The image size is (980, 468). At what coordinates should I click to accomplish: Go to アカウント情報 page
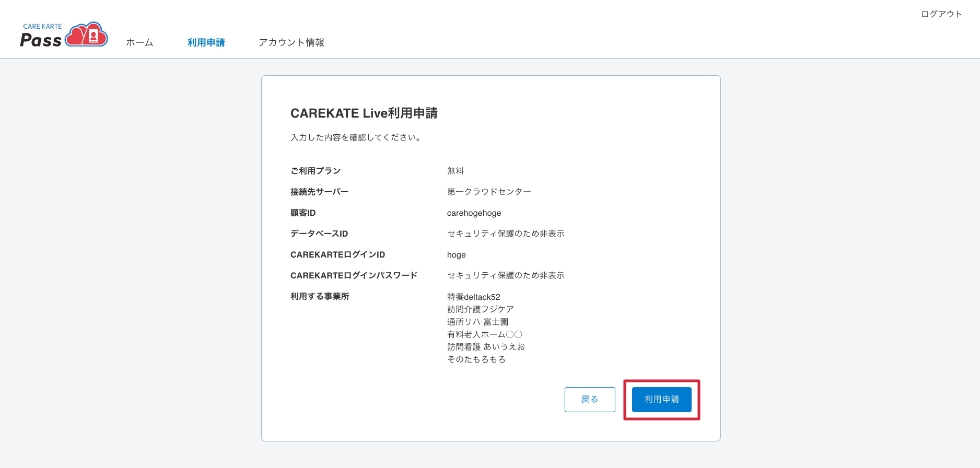pos(291,42)
